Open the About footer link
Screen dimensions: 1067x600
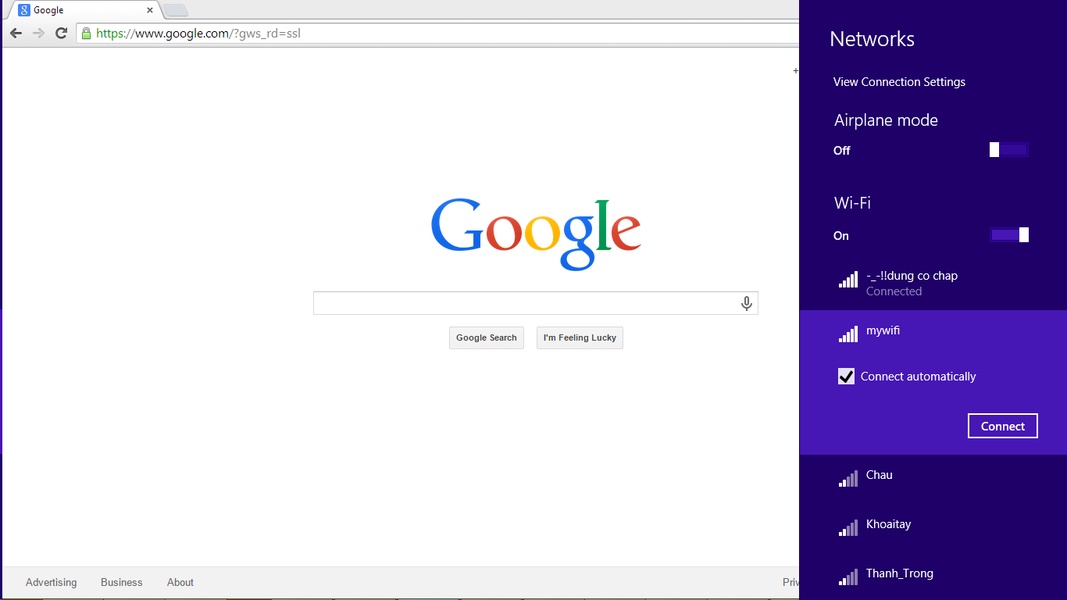[x=180, y=582]
